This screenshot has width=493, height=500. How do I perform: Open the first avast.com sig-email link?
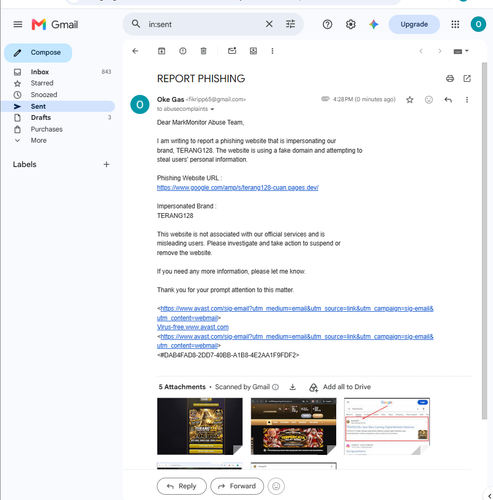(x=295, y=313)
